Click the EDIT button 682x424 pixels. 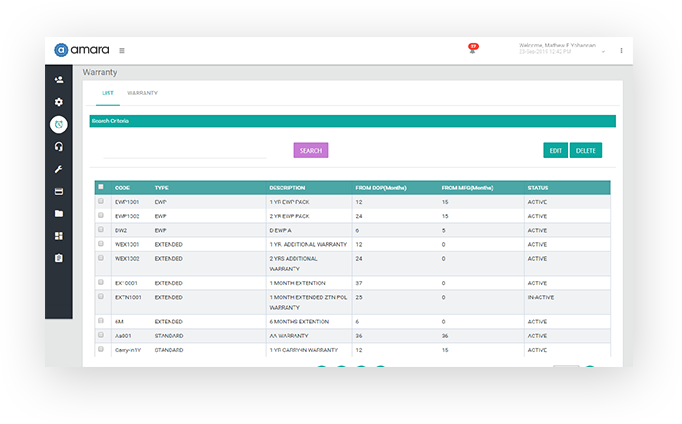[555, 150]
